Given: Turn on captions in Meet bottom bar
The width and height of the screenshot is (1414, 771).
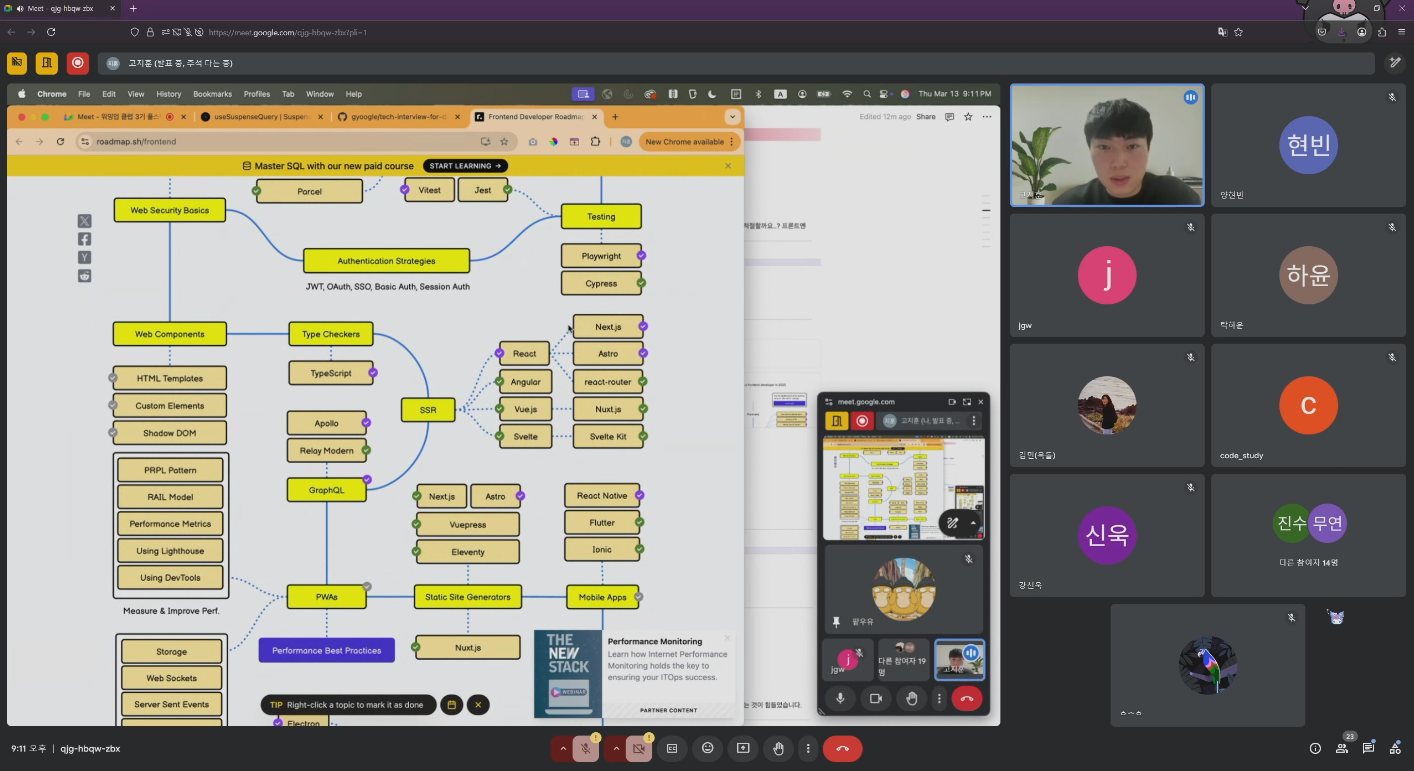Looking at the screenshot, I should click(x=672, y=748).
